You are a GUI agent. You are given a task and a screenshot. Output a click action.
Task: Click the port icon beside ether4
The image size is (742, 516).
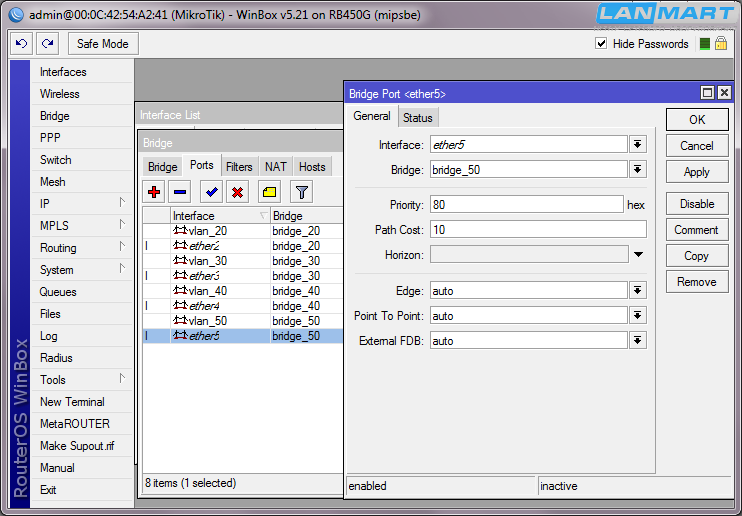point(180,306)
